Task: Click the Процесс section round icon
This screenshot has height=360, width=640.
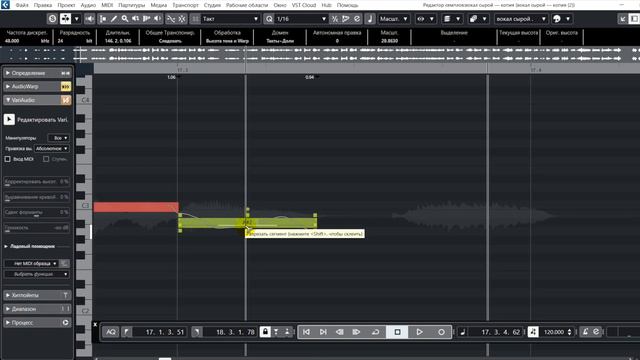Action: point(66,322)
